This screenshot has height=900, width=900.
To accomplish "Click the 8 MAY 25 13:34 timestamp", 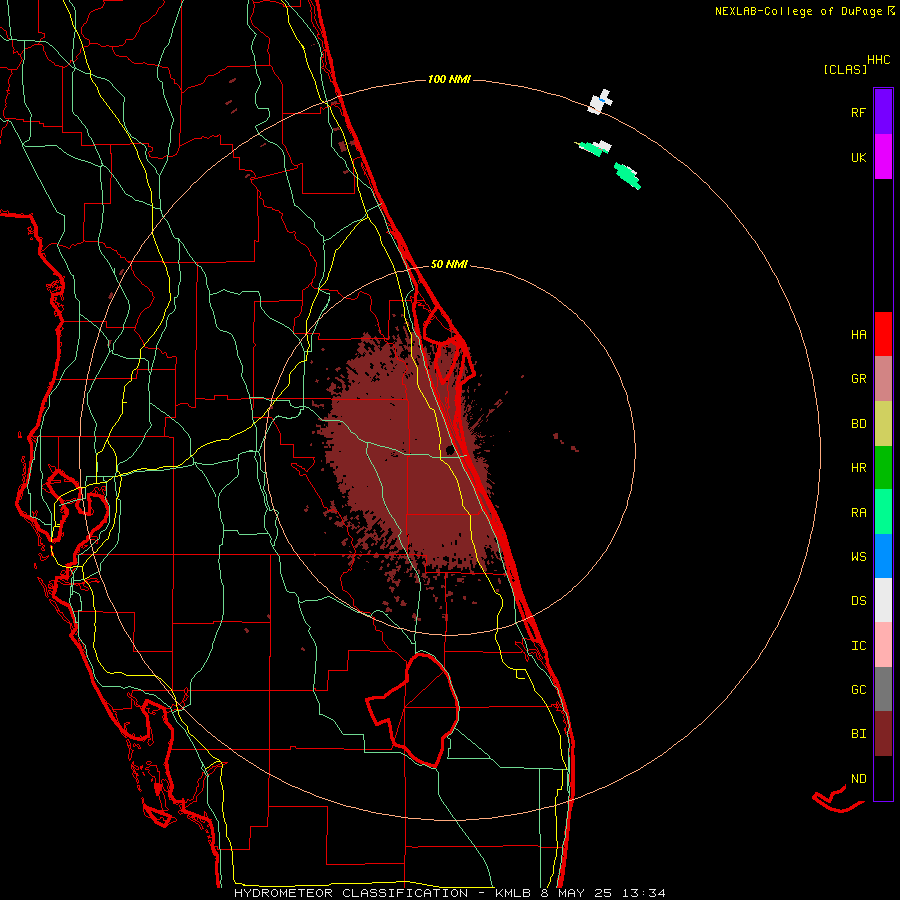I will (x=603, y=893).
